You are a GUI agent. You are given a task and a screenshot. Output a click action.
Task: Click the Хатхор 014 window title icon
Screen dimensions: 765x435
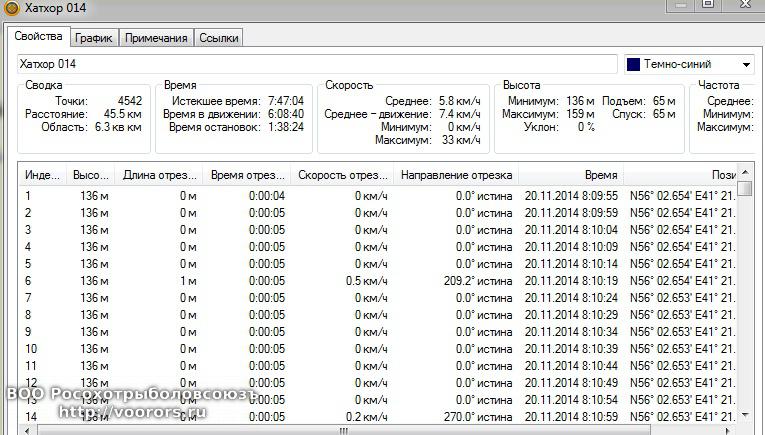pyautogui.click(x=11, y=8)
